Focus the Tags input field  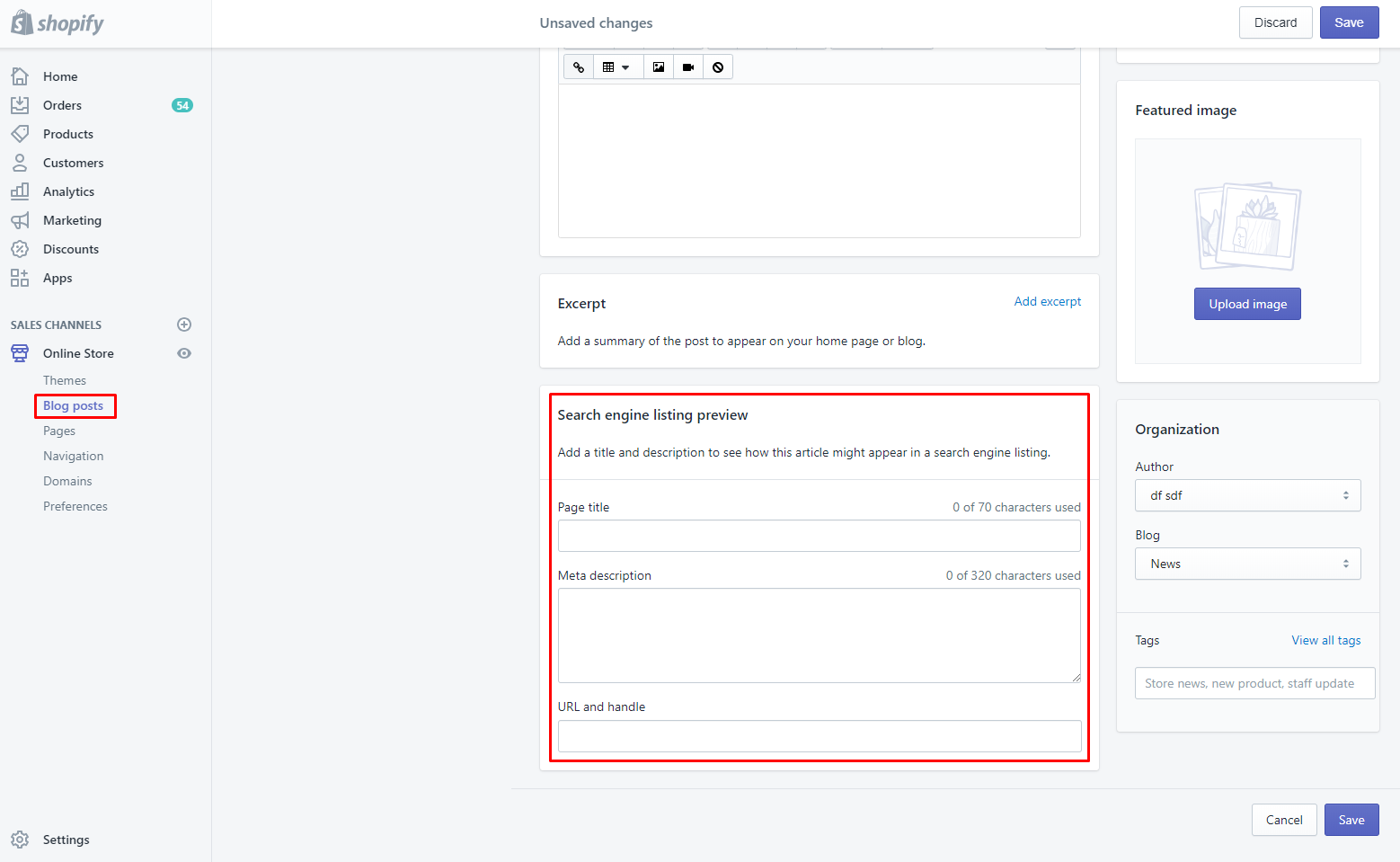[1254, 683]
